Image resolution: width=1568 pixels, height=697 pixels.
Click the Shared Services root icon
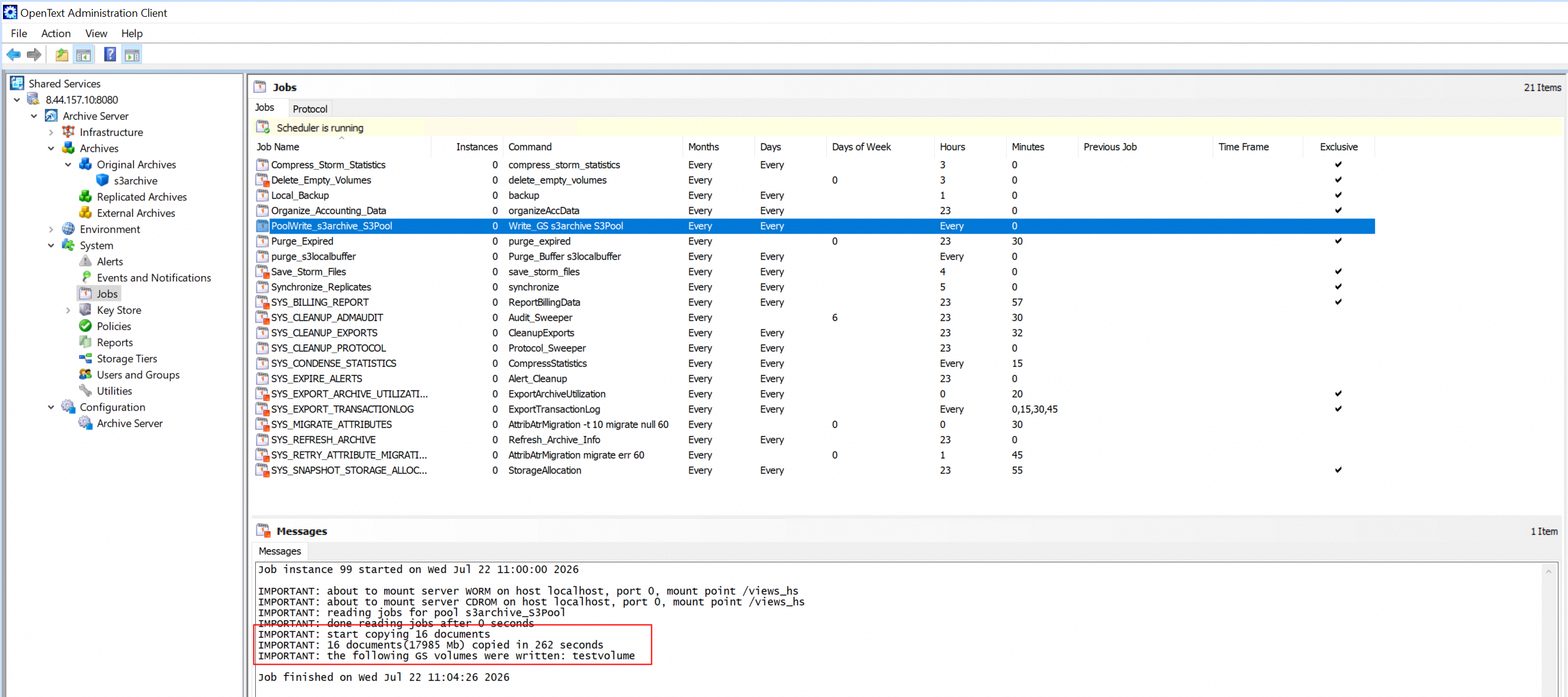[17, 83]
